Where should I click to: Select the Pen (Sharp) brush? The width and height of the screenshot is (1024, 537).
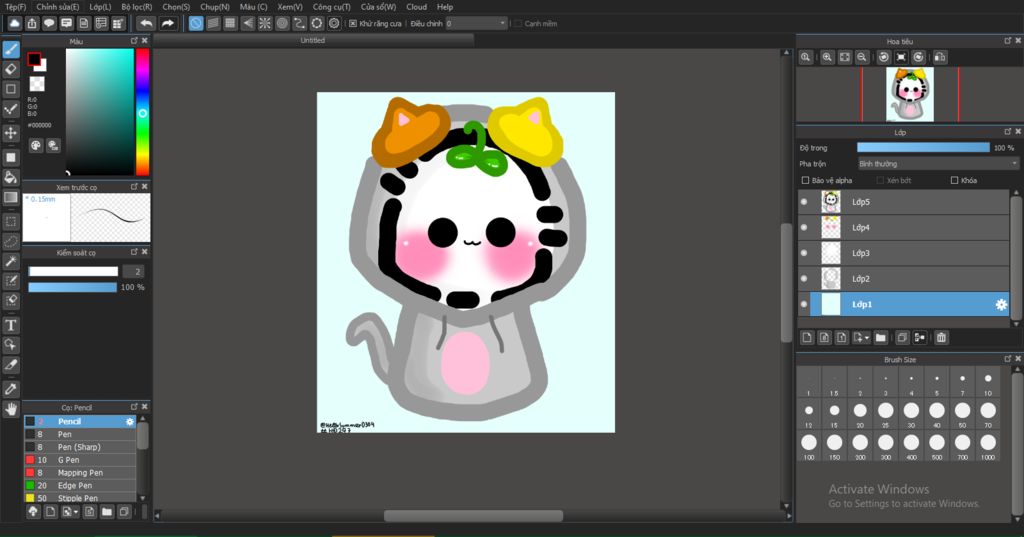(80, 447)
